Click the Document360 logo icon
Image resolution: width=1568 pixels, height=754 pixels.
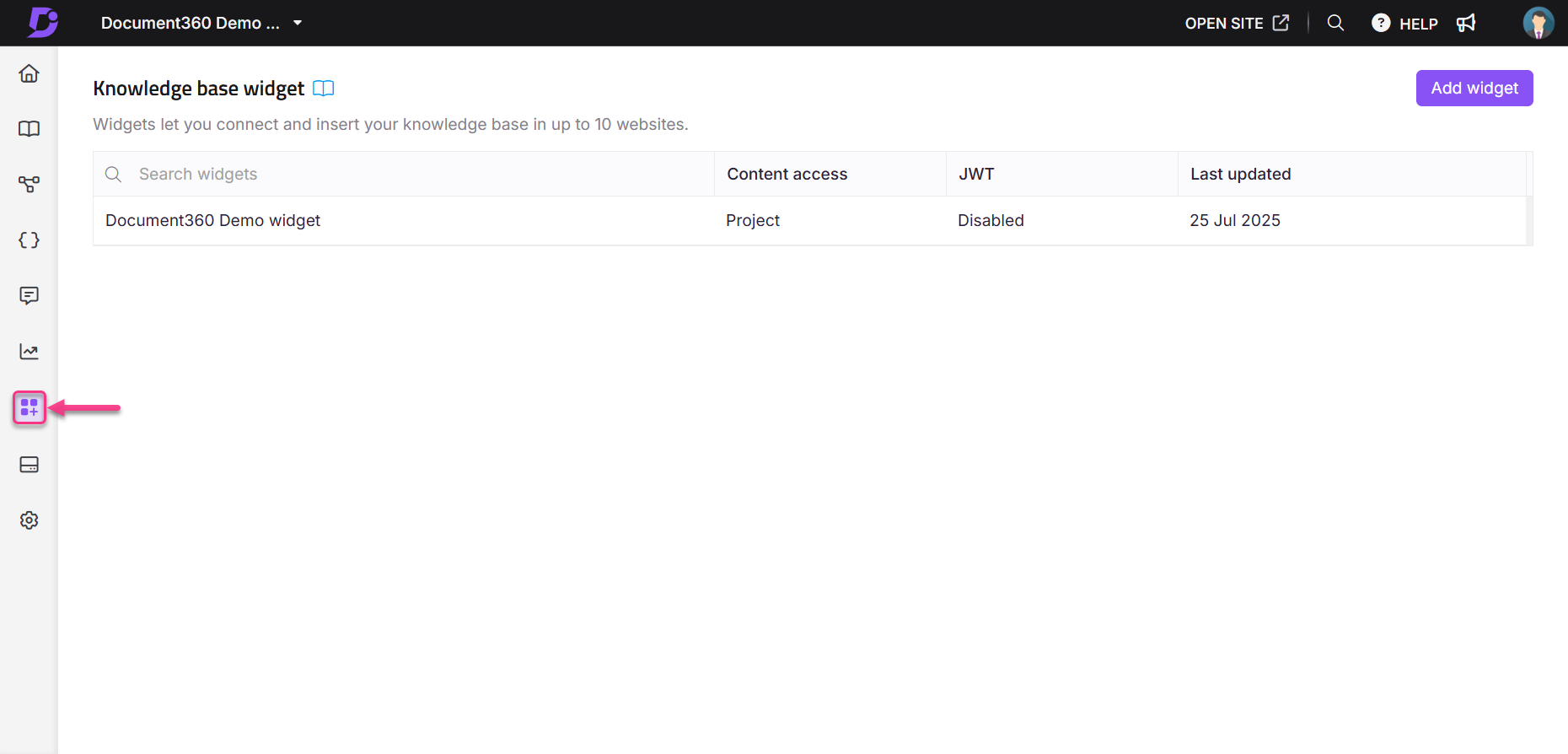43,23
